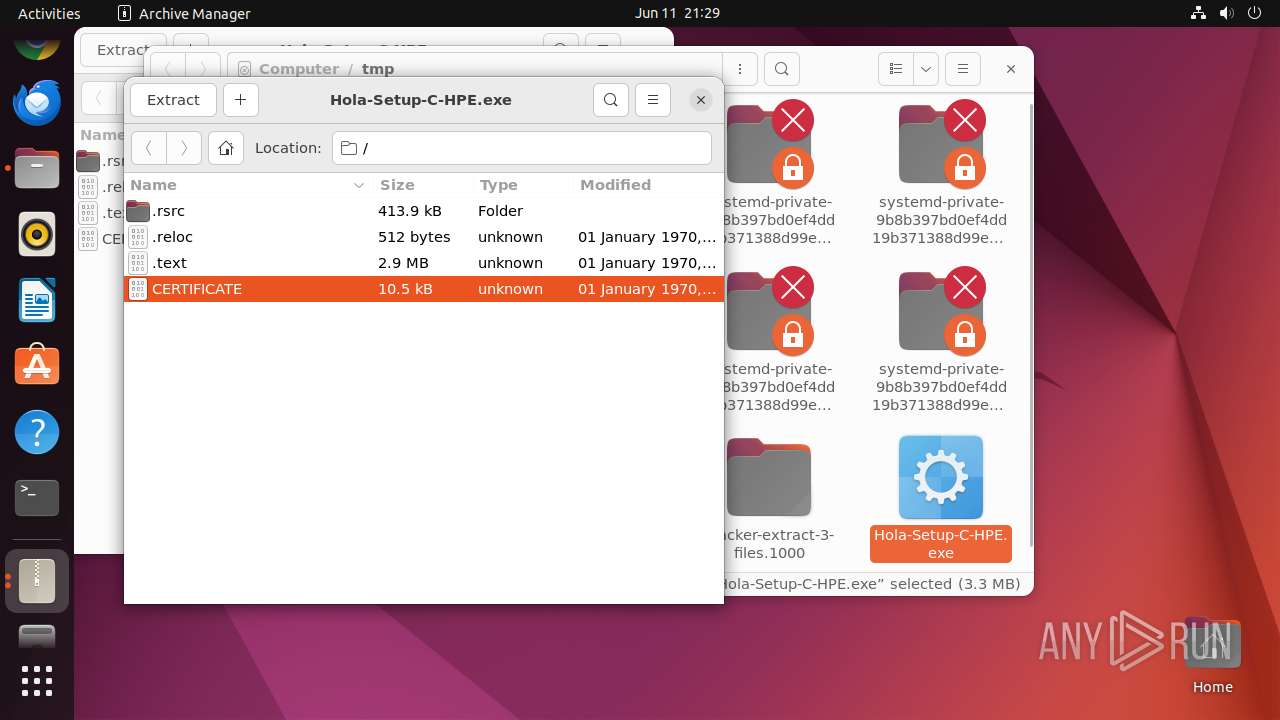The width and height of the screenshot is (1280, 720).
Task: Launch Terminal from the dock
Action: (37, 498)
